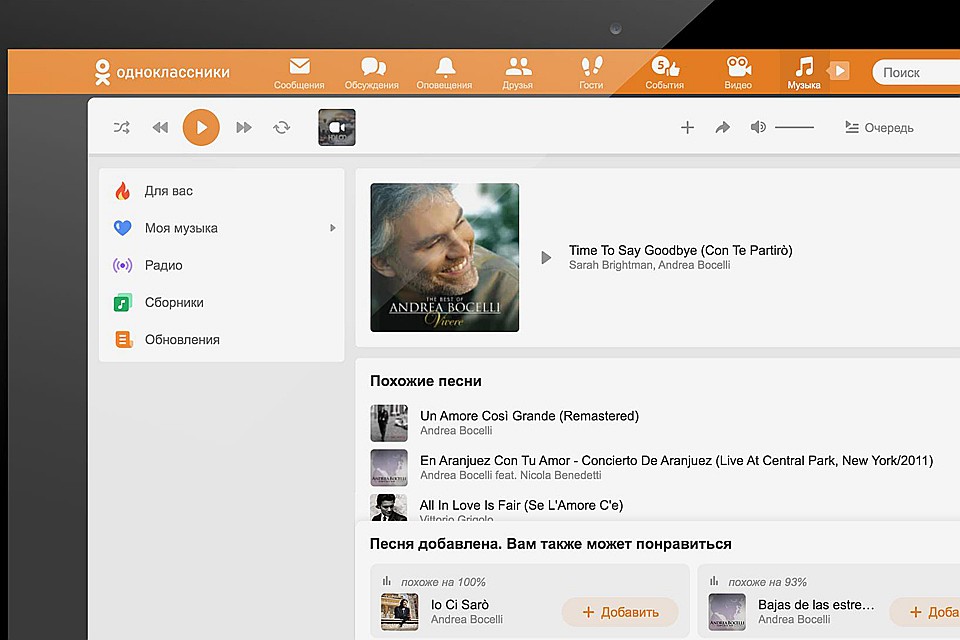Viewport: 960px width, 640px height.
Task: Select the Io Ci Sarò title
Action: click(x=459, y=604)
